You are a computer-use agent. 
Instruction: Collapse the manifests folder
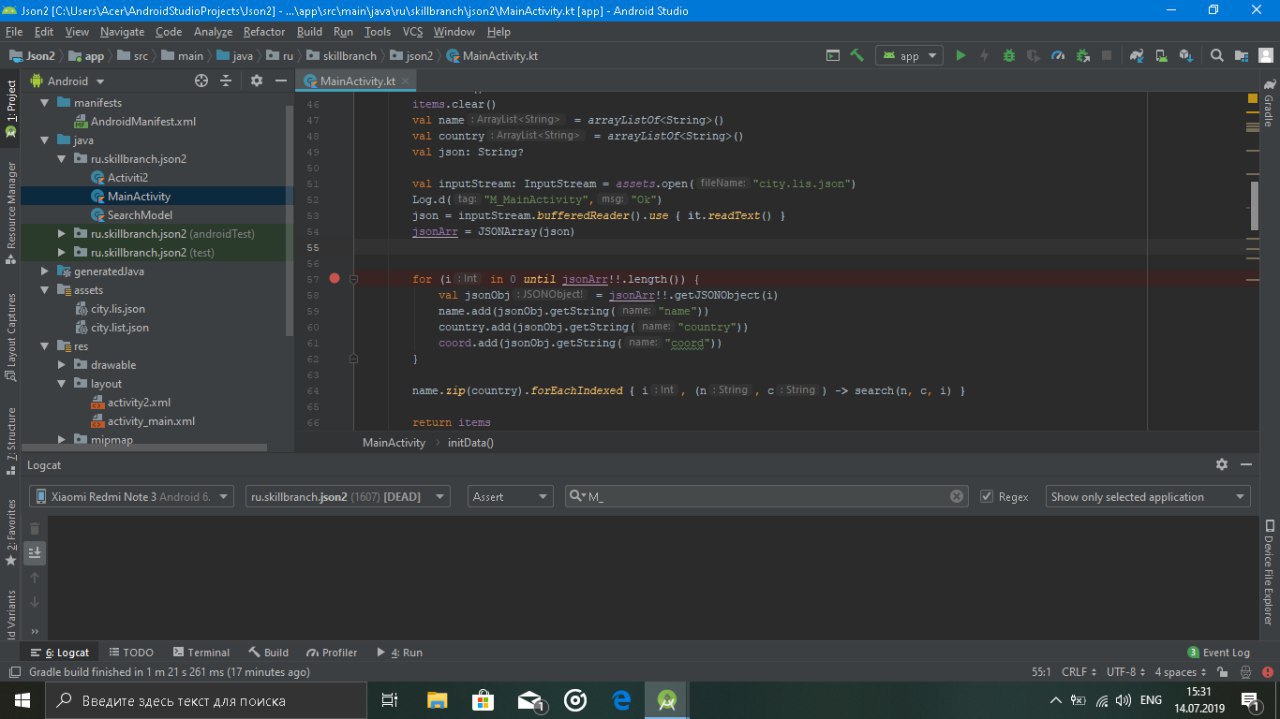click(x=45, y=103)
